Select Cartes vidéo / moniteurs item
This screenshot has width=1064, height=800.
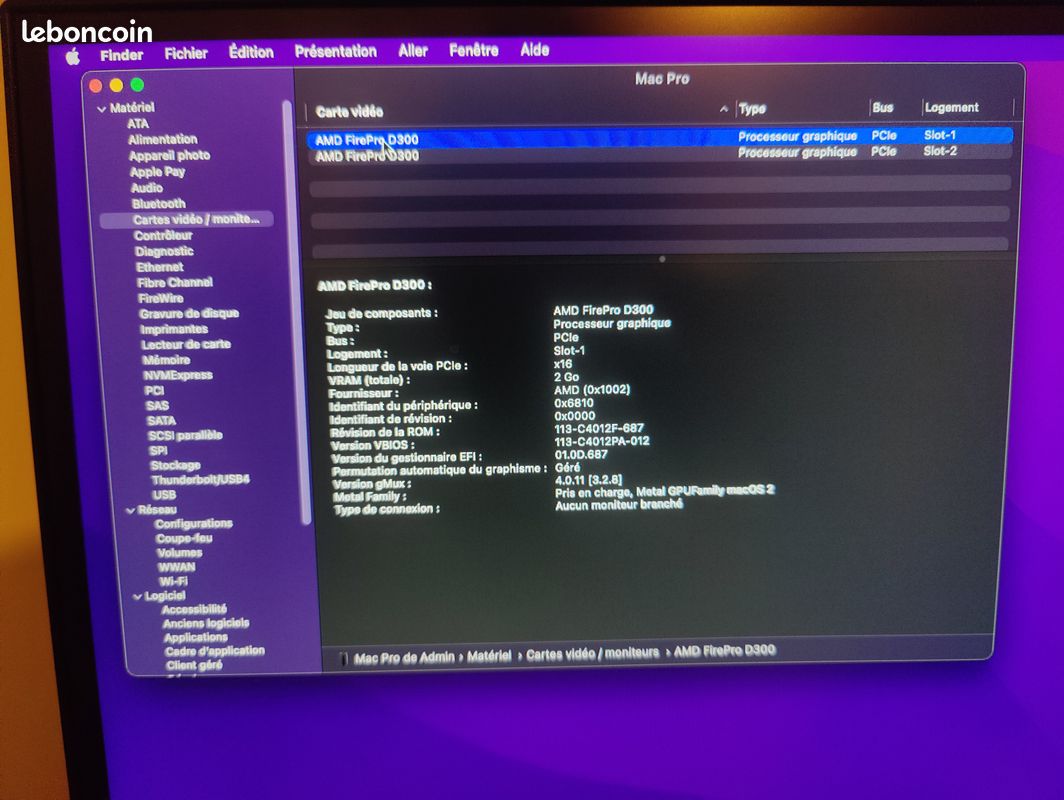tap(187, 219)
